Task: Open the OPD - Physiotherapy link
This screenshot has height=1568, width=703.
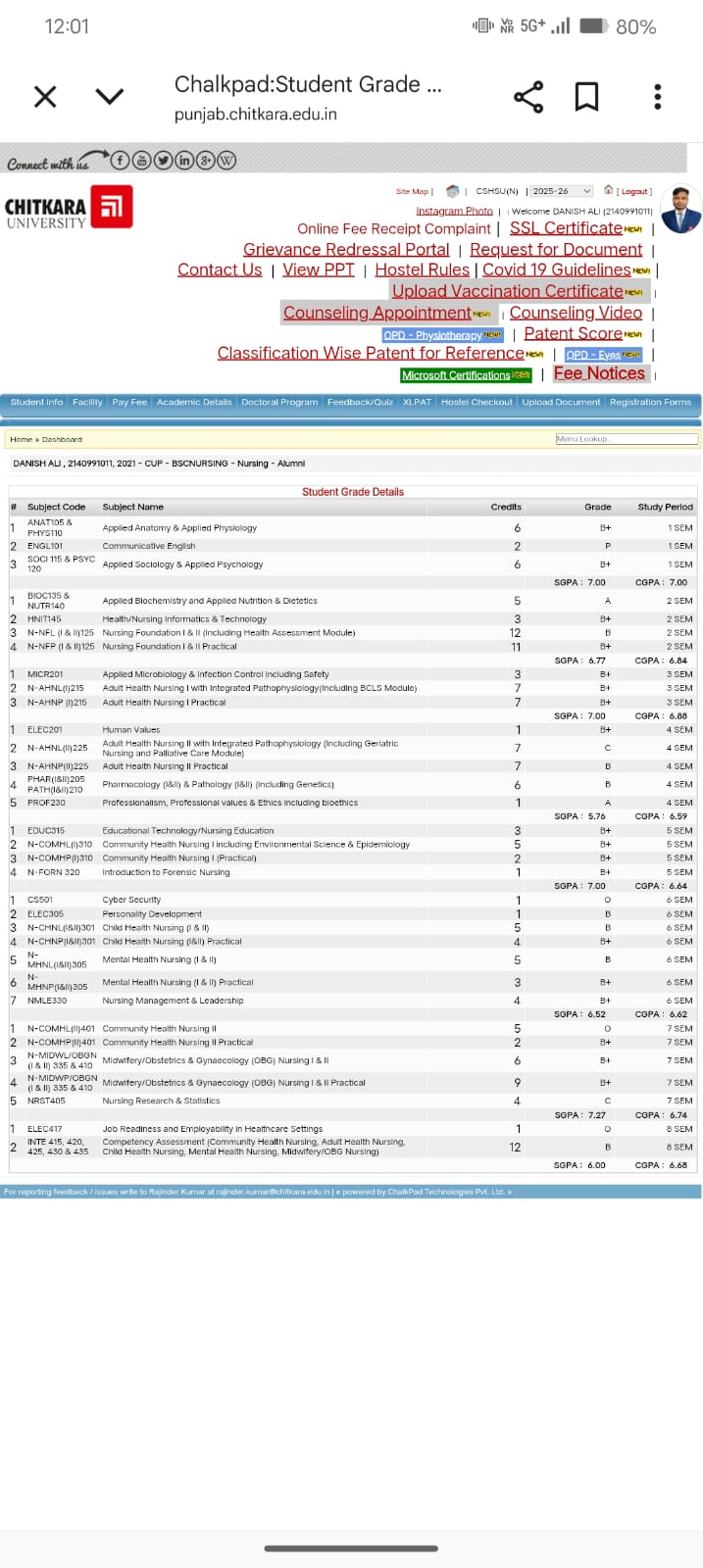Action: tap(433, 335)
